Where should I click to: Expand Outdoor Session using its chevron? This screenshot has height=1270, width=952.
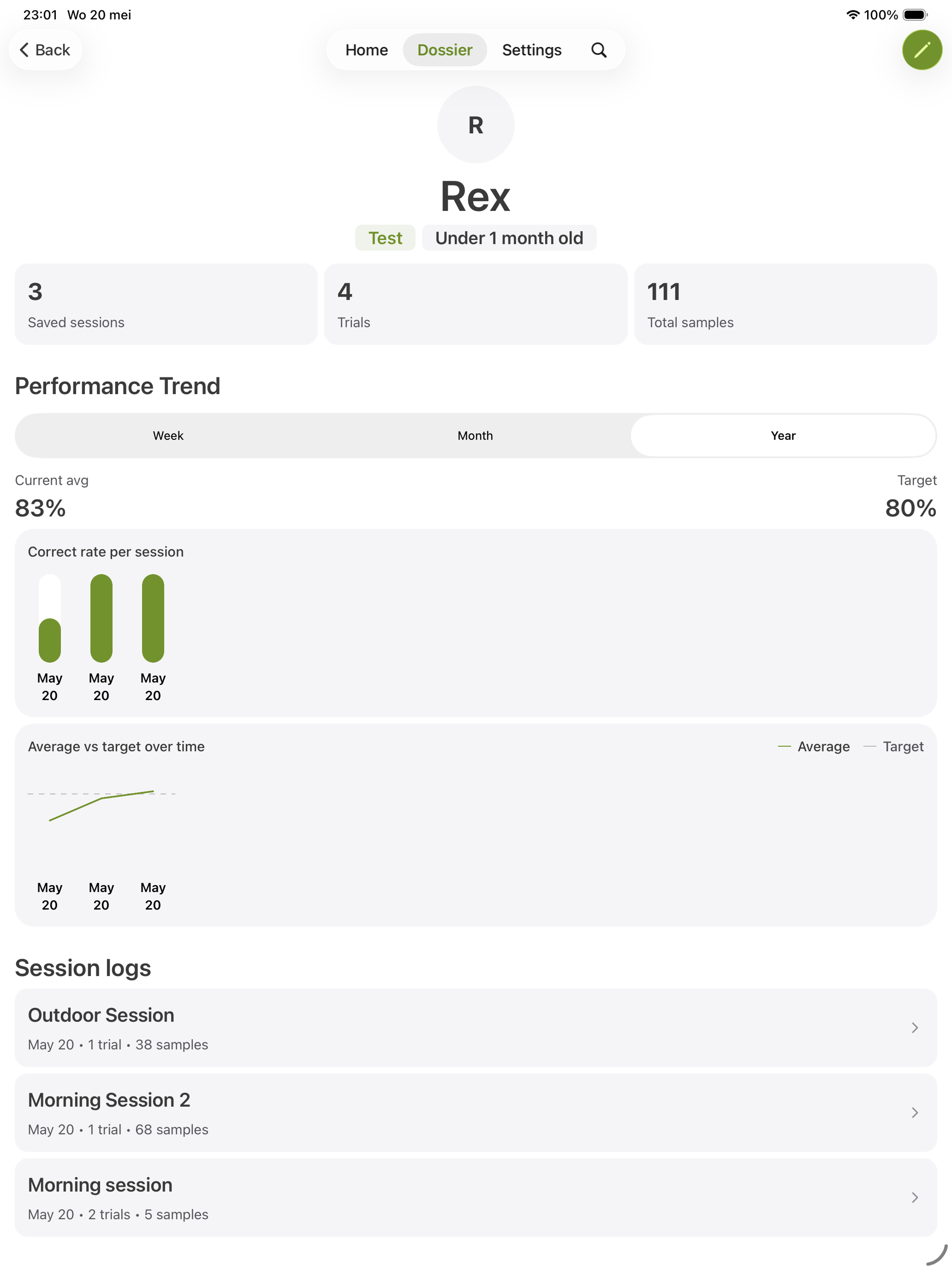915,1027
